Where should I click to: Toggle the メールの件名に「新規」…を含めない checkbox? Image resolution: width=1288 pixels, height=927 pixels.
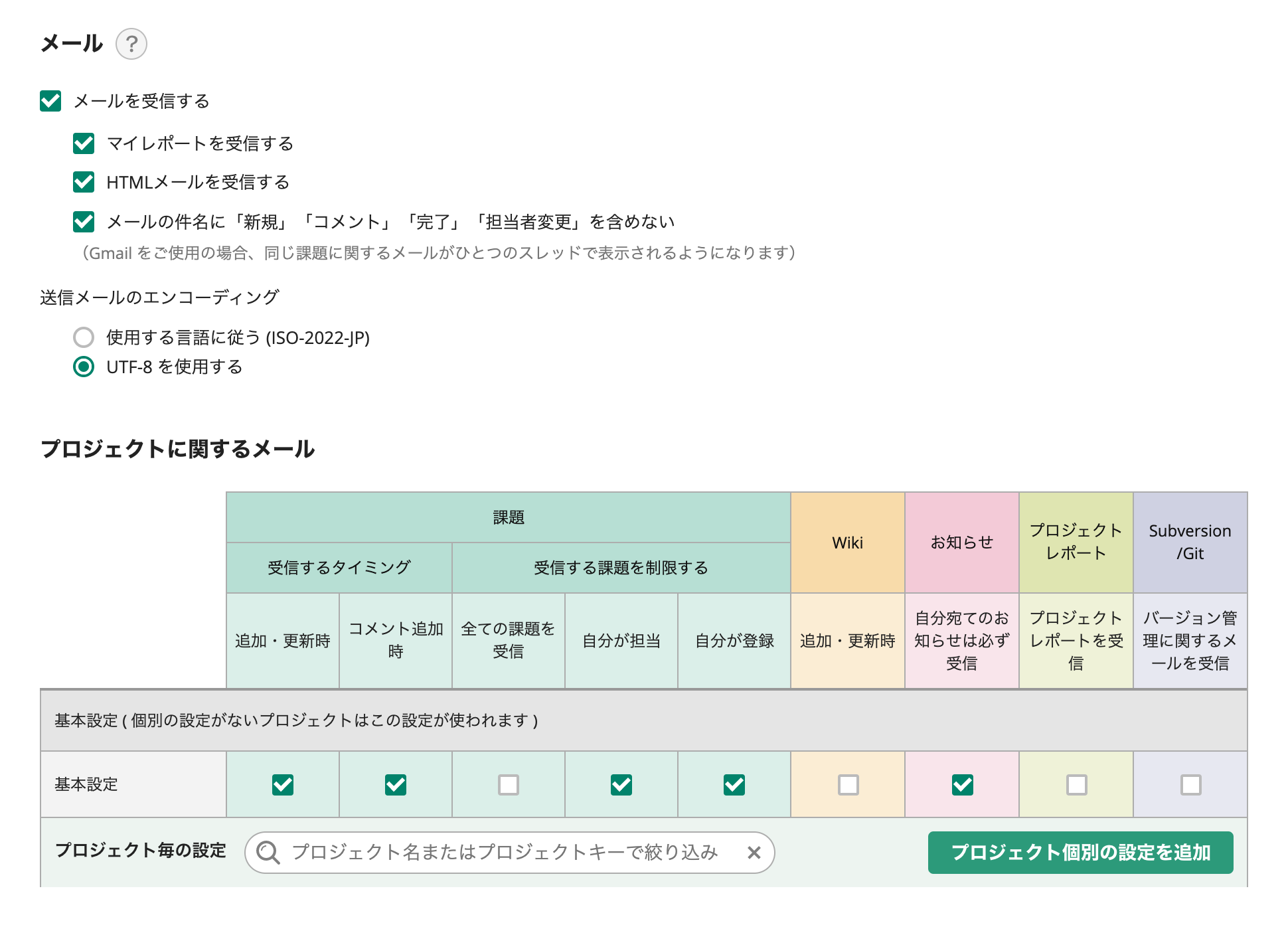tap(84, 222)
